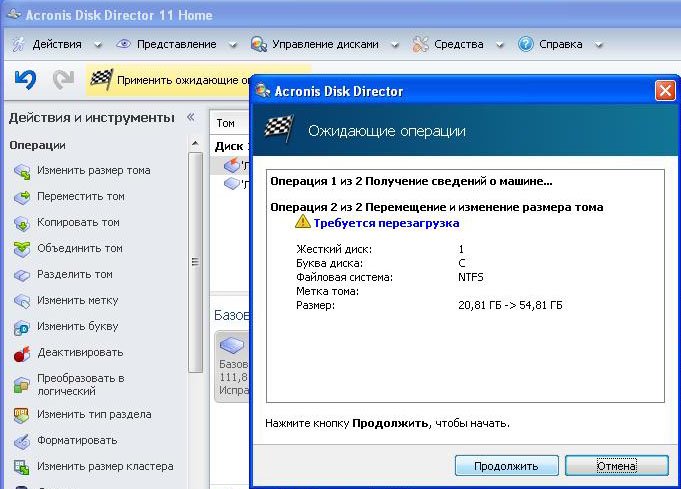Open the Управление дисками menu
Image resolution: width=681 pixels, height=489 pixels.
[324, 44]
